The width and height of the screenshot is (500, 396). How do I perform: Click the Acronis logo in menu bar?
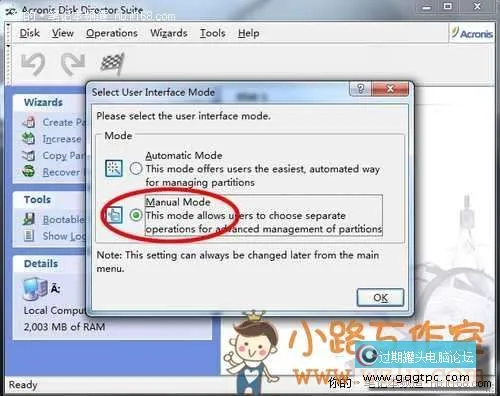click(472, 33)
